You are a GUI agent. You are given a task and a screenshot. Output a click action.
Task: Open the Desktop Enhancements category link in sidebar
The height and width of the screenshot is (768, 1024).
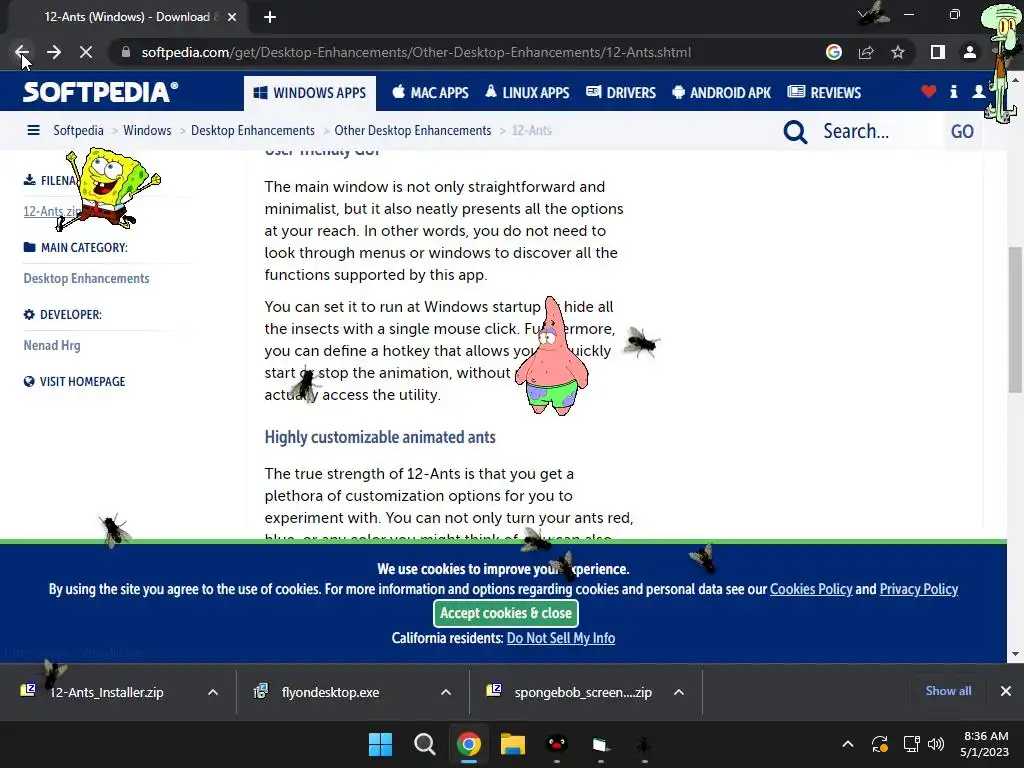click(x=86, y=278)
